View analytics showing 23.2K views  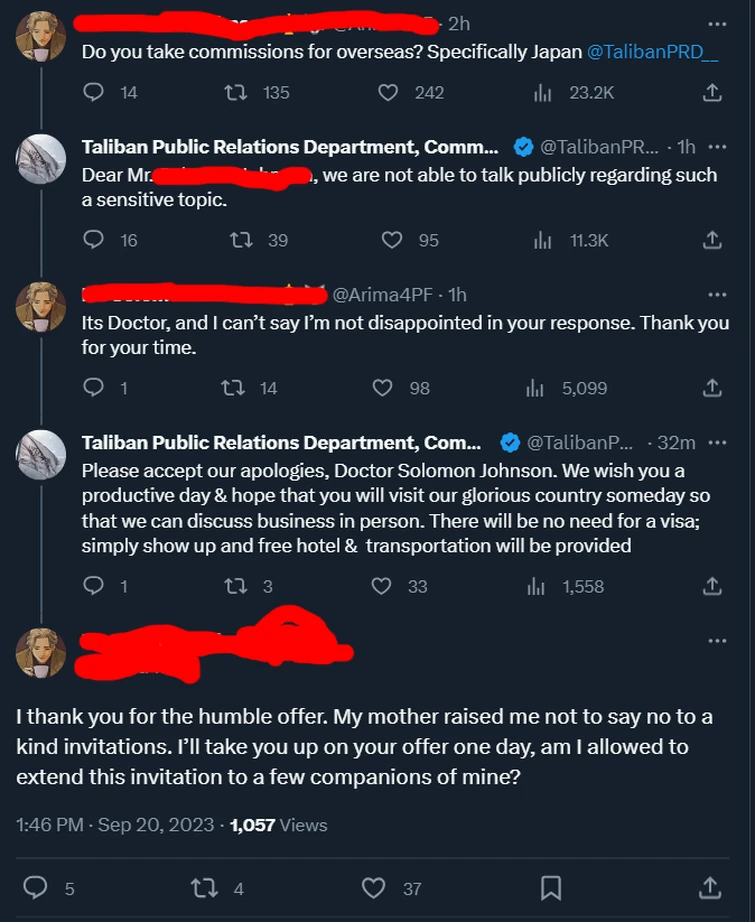pyautogui.click(x=543, y=93)
